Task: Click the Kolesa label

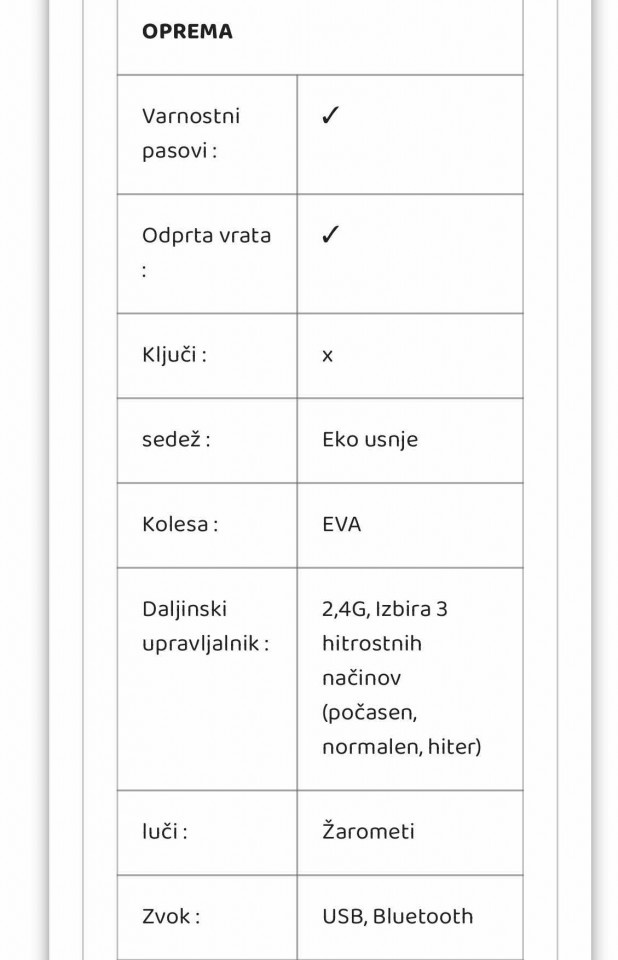Action: tap(180, 524)
